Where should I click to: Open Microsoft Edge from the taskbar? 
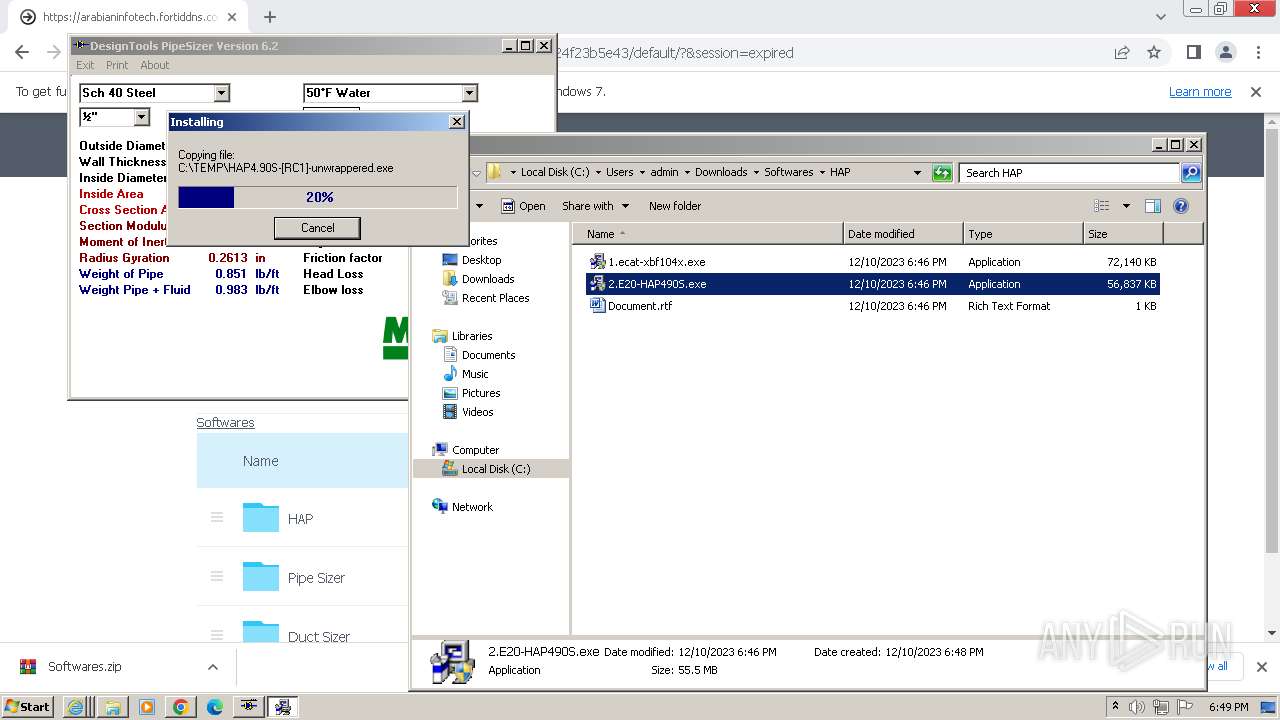point(215,707)
